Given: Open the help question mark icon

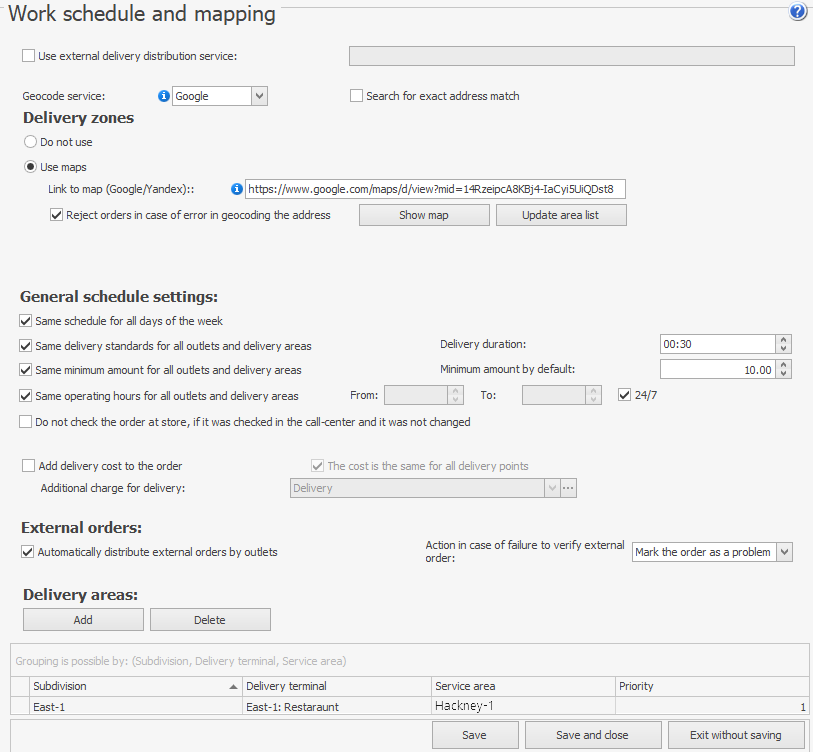Looking at the screenshot, I should (x=797, y=12).
